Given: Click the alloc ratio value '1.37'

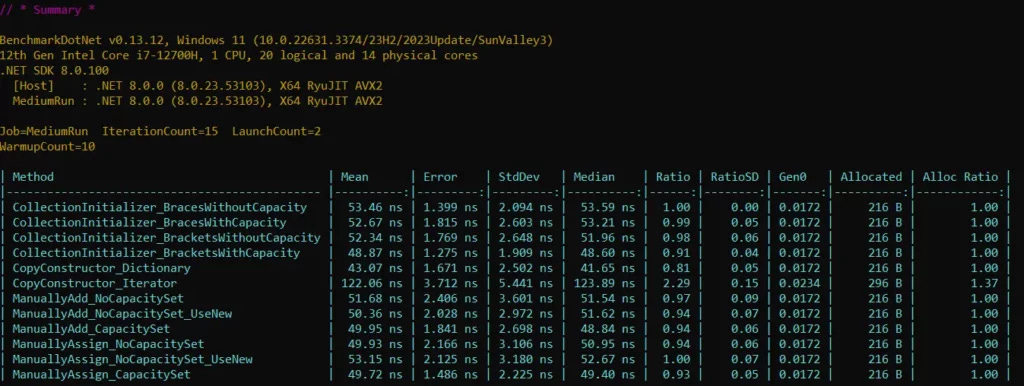Looking at the screenshot, I should [984, 283].
